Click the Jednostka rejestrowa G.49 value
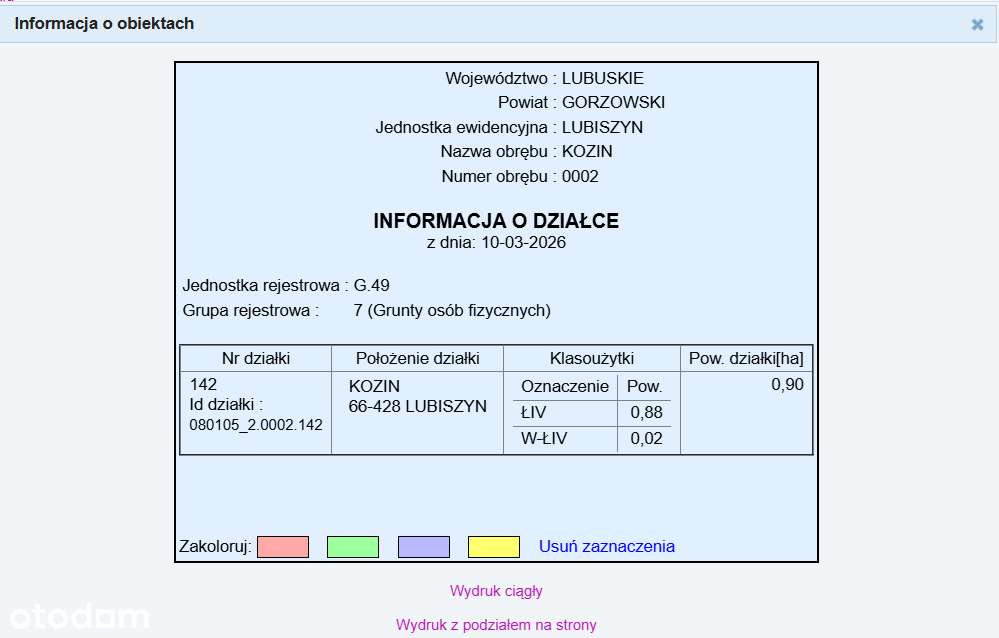999x638 pixels. [x=371, y=286]
